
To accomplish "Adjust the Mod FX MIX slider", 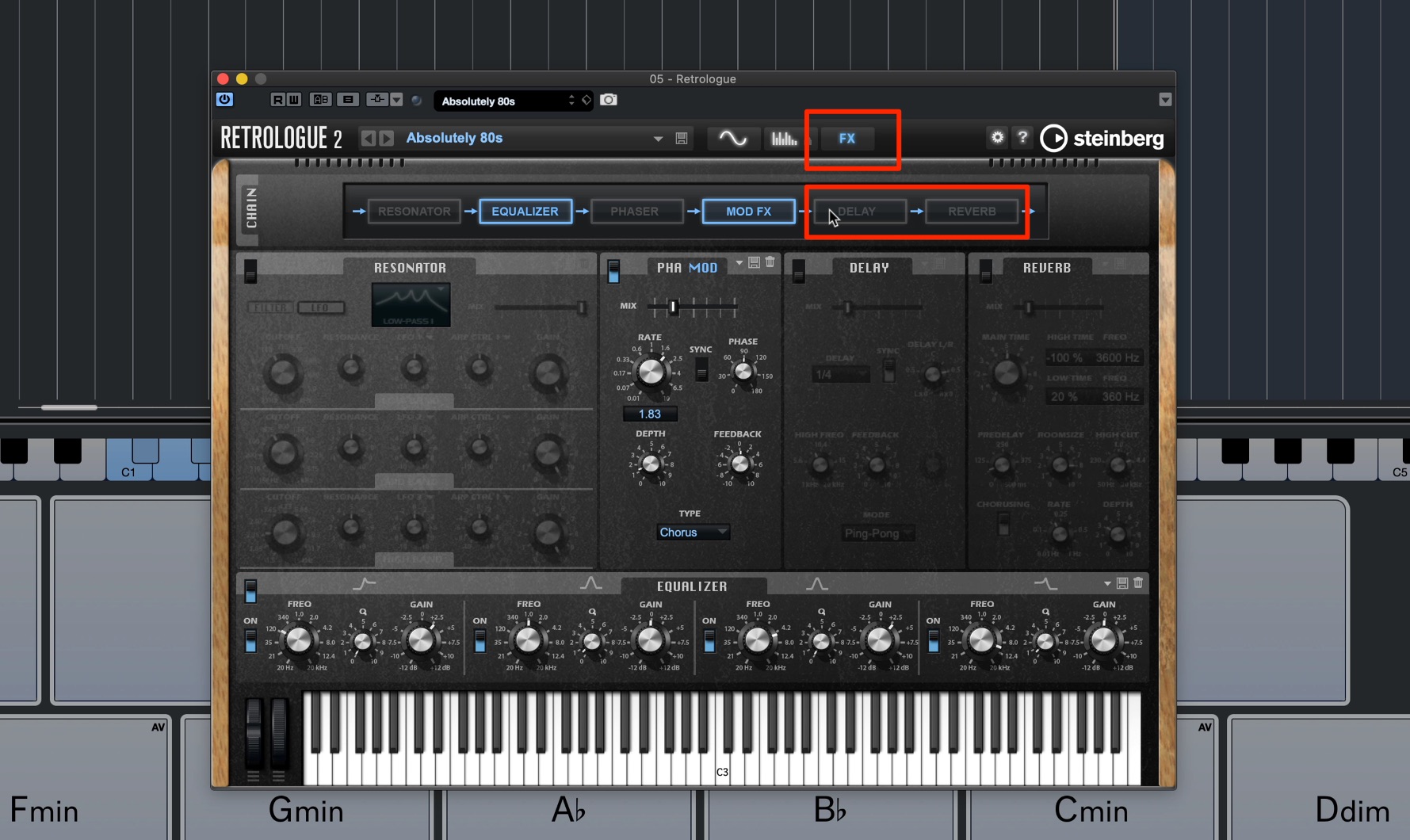I will (x=692, y=307).
